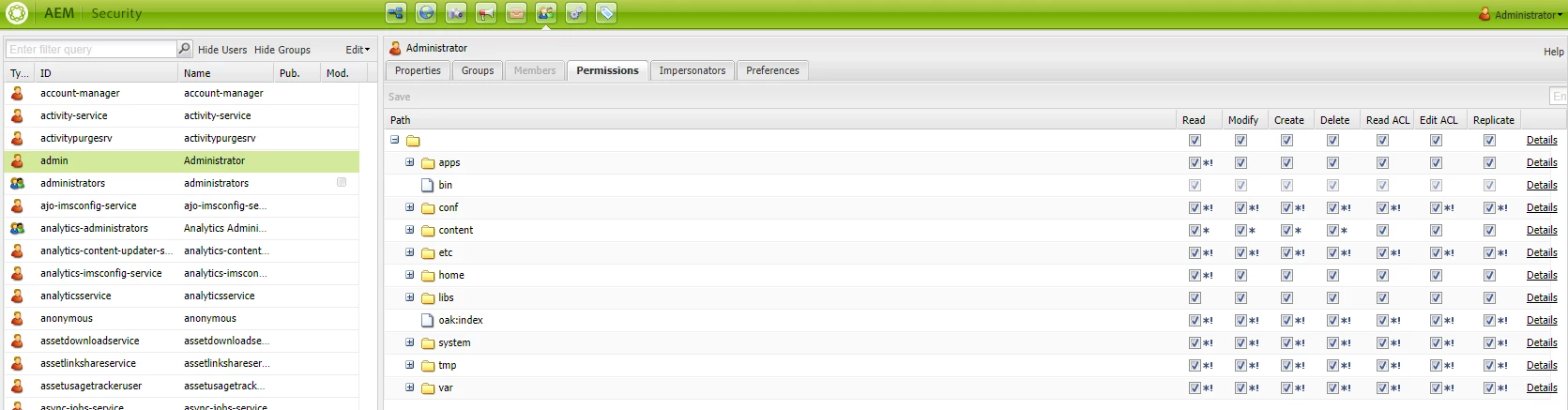1568x410 pixels.
Task: Open Details link for var row
Action: pos(1542,387)
